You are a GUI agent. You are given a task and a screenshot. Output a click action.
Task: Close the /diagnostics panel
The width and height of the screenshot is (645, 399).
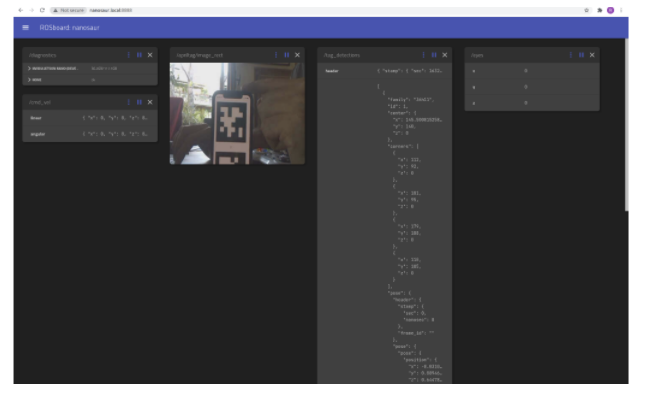(x=150, y=55)
